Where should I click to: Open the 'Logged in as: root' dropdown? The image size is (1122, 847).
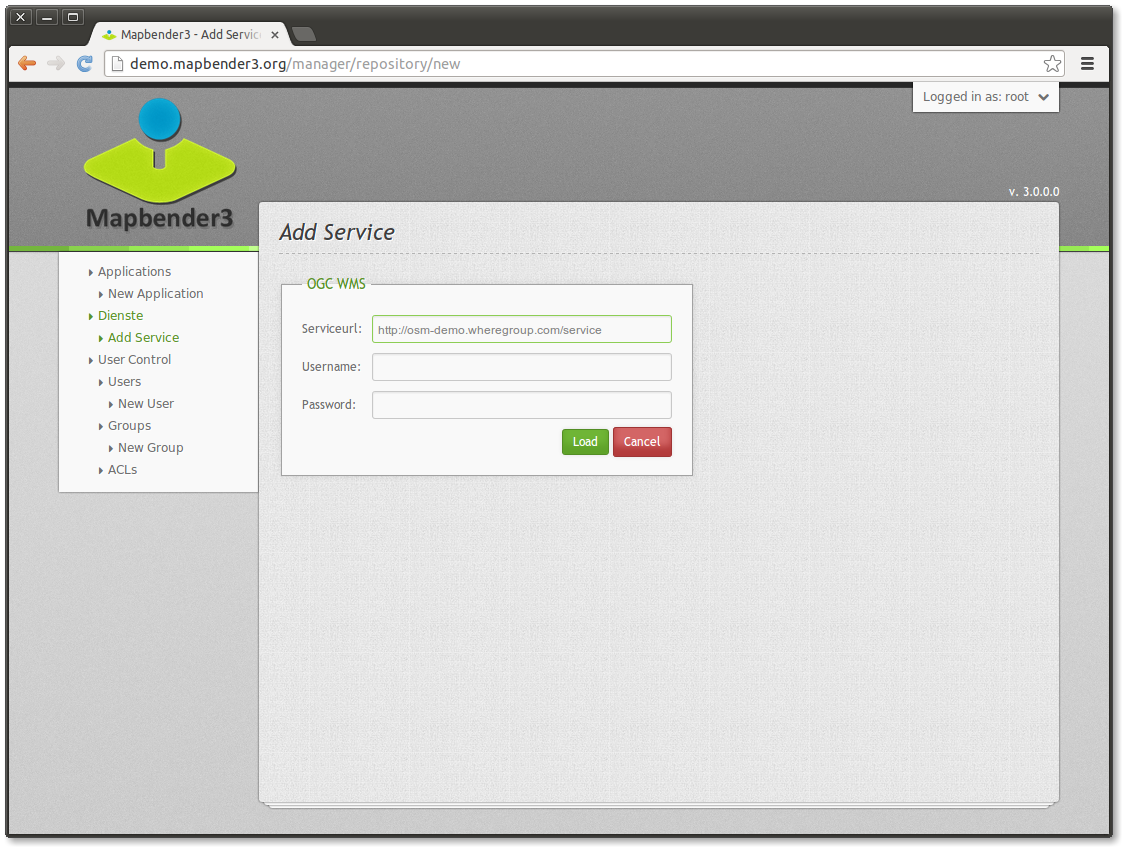(985, 97)
